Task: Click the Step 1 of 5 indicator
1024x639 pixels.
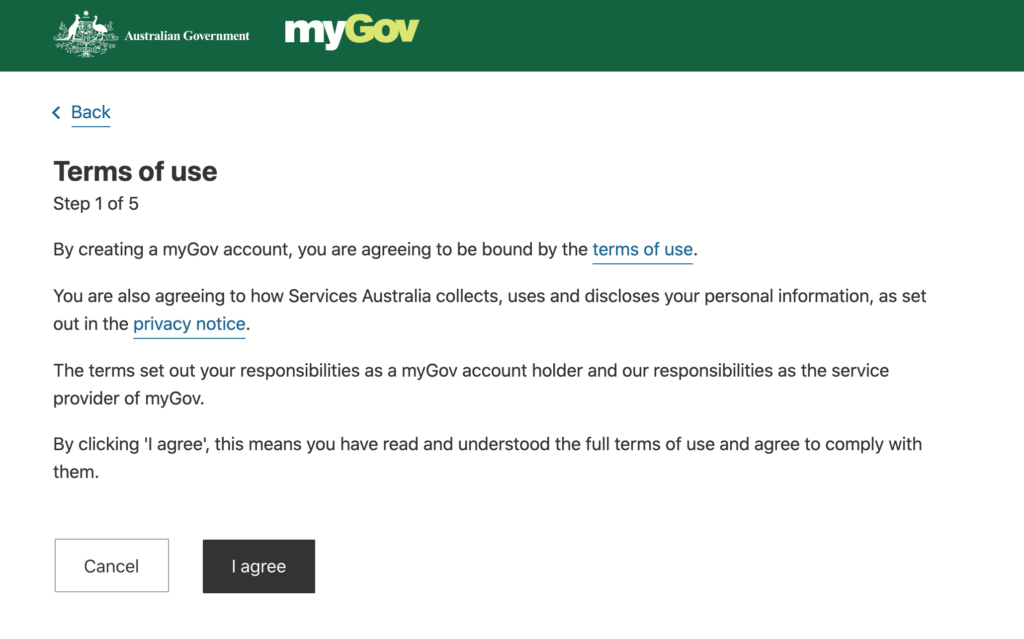Action: (x=96, y=204)
